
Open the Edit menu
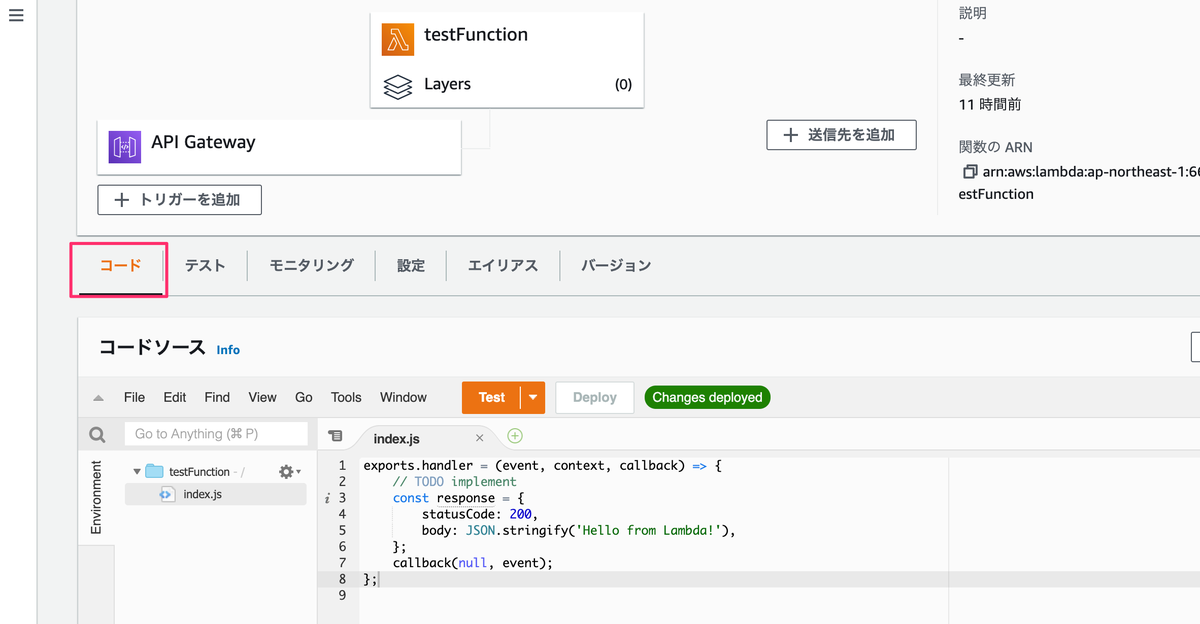[x=175, y=397]
